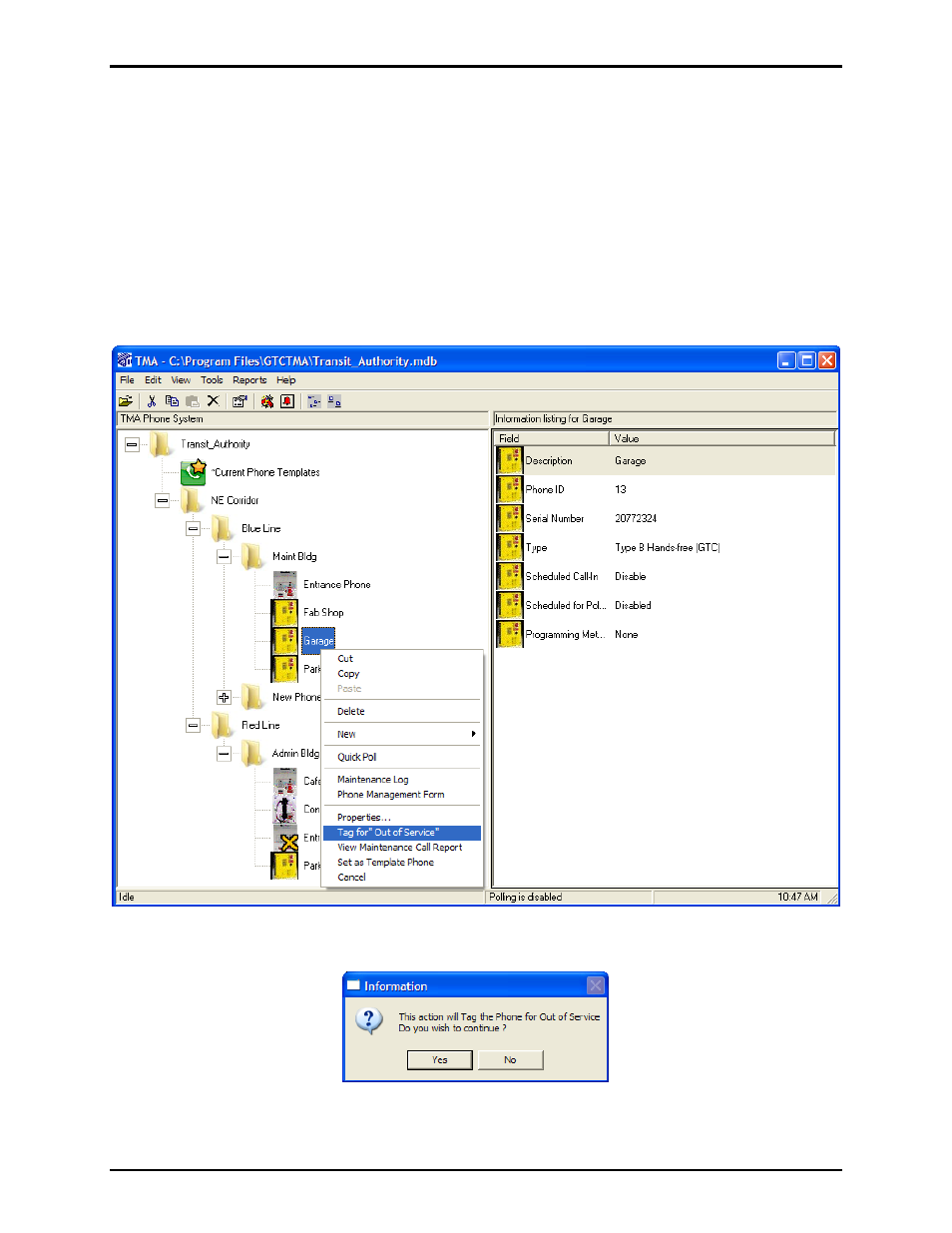Select the Garage tree item
The width and height of the screenshot is (952, 1233).
coord(318,641)
